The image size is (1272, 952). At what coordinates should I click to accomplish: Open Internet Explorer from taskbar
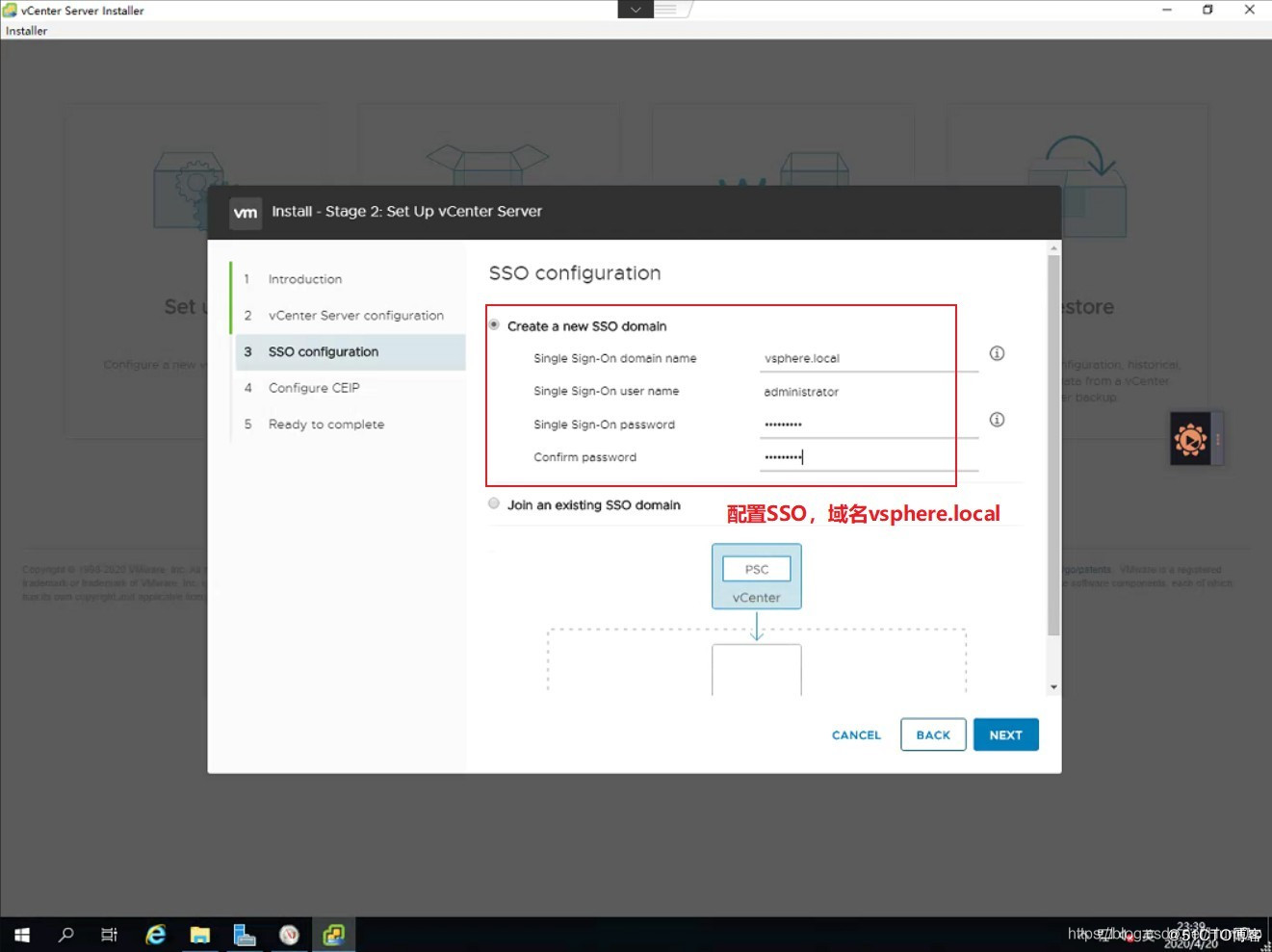(x=155, y=935)
